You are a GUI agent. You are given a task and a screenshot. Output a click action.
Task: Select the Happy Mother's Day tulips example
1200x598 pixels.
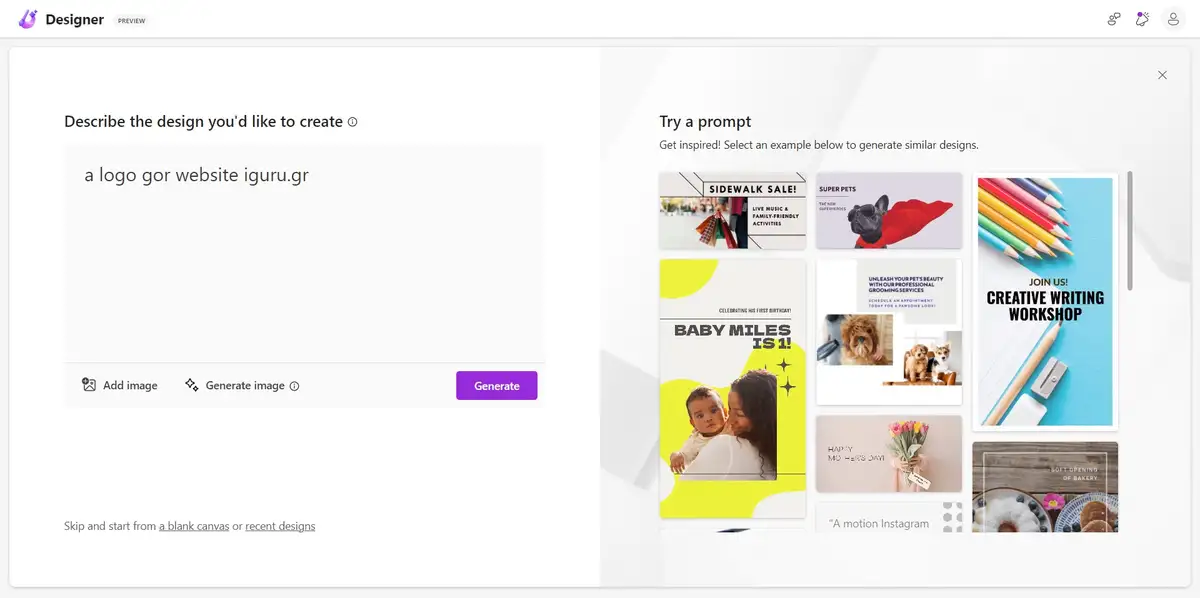coord(889,454)
